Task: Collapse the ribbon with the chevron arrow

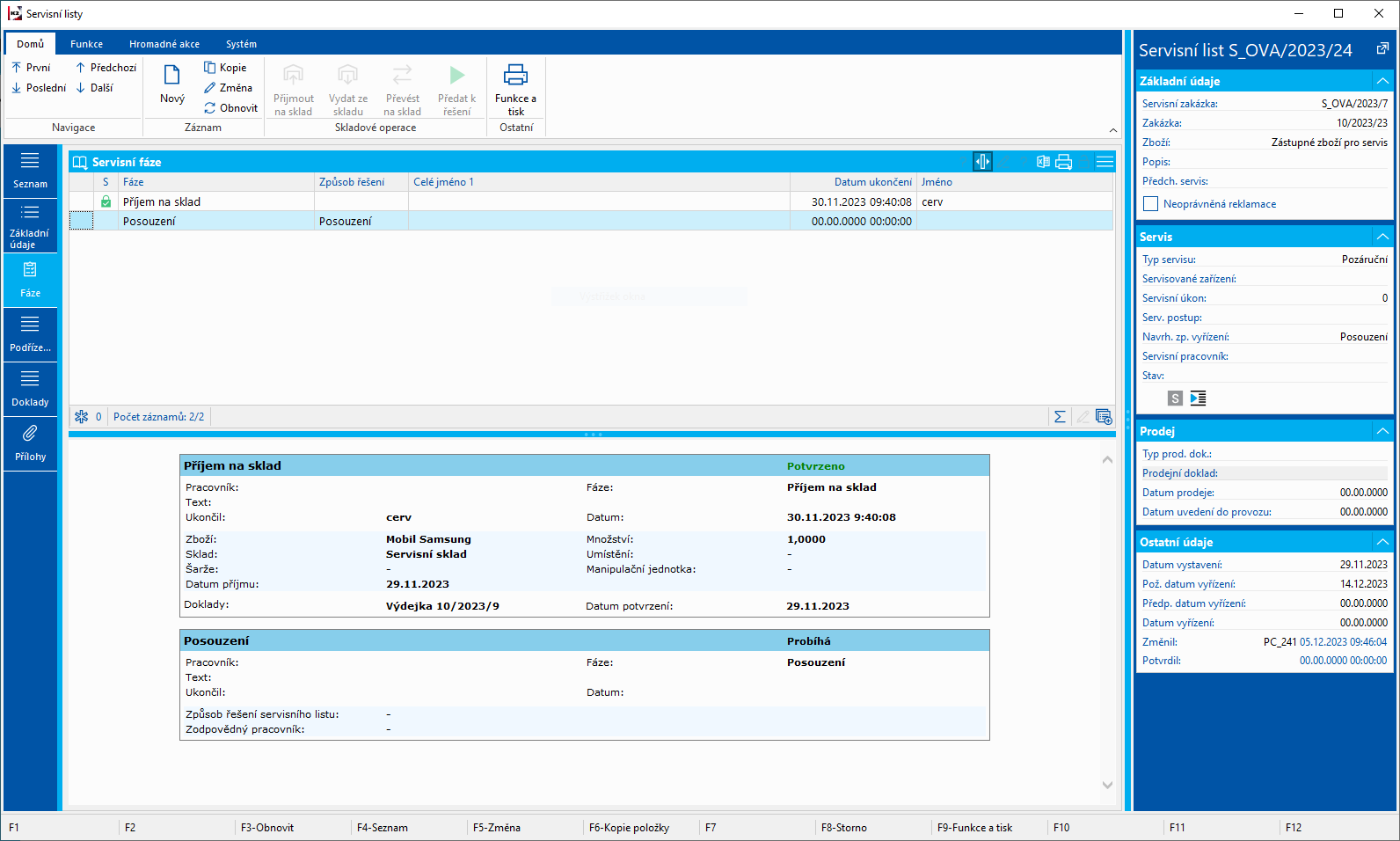Action: [x=1113, y=130]
